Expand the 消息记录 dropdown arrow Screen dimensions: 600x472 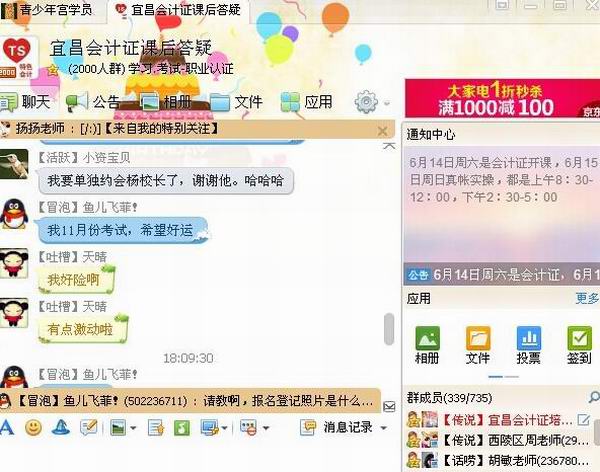(x=383, y=428)
